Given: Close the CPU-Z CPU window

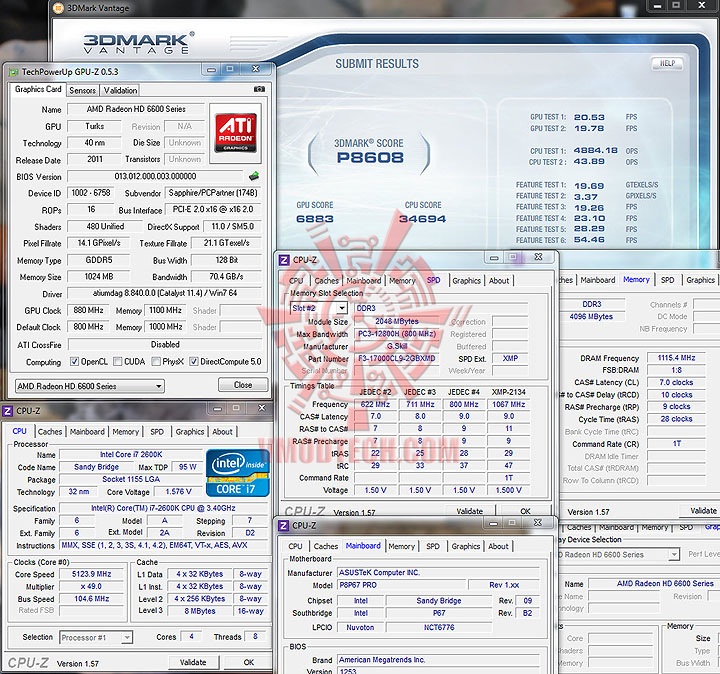Looking at the screenshot, I should point(261,408).
